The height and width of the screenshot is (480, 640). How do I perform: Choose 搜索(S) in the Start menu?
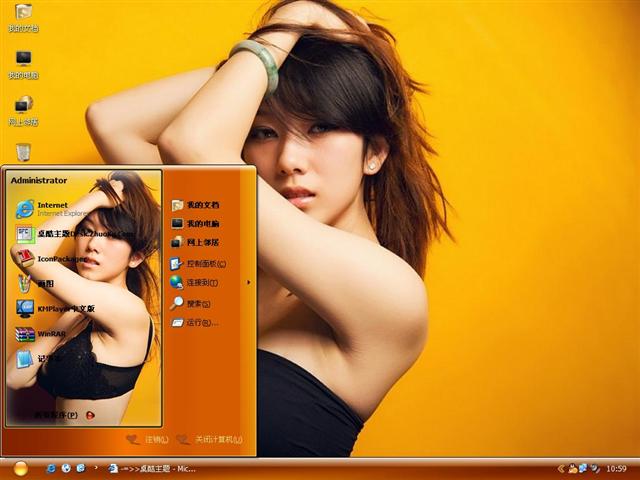pos(197,303)
